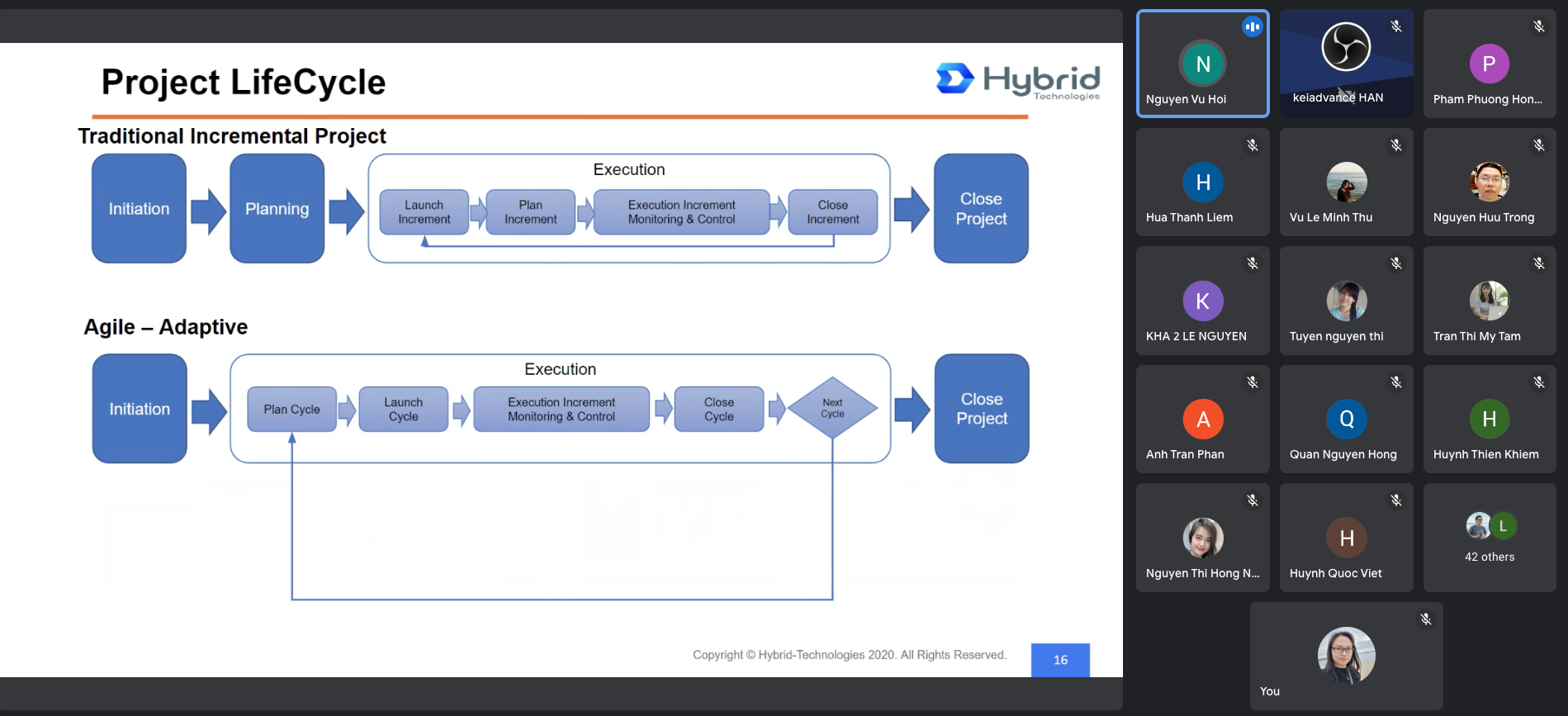Click the Hybrid Technologies logo on slide
The image size is (1568, 716).
click(x=1018, y=81)
